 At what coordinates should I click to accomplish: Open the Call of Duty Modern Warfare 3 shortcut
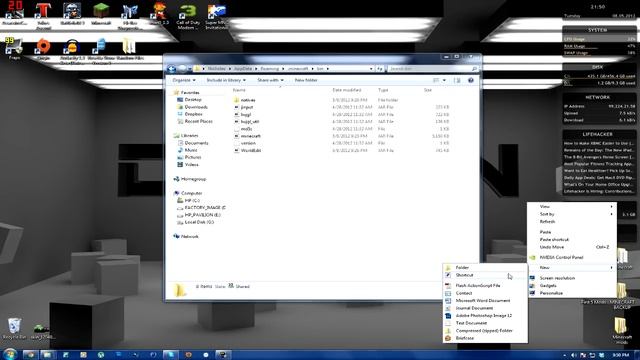[x=188, y=16]
